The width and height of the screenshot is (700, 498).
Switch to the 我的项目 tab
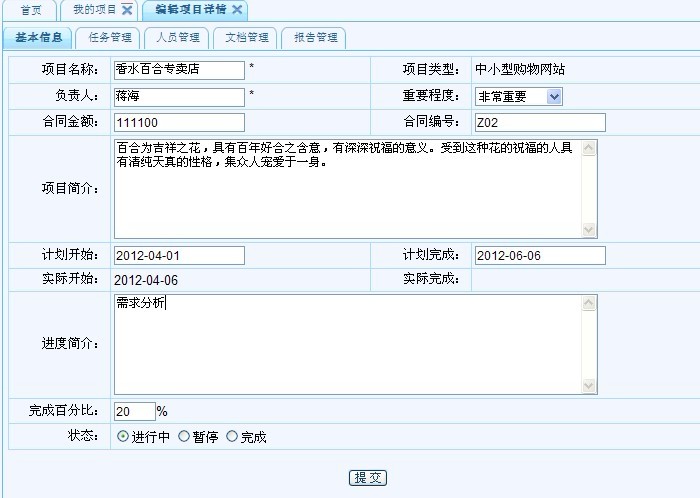point(94,10)
